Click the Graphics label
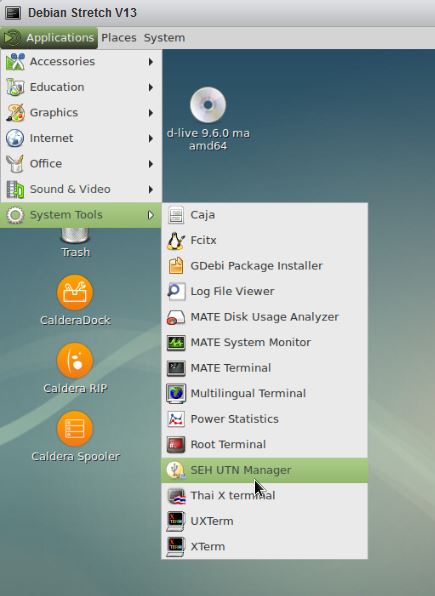The width and height of the screenshot is (435, 596). coord(54,113)
